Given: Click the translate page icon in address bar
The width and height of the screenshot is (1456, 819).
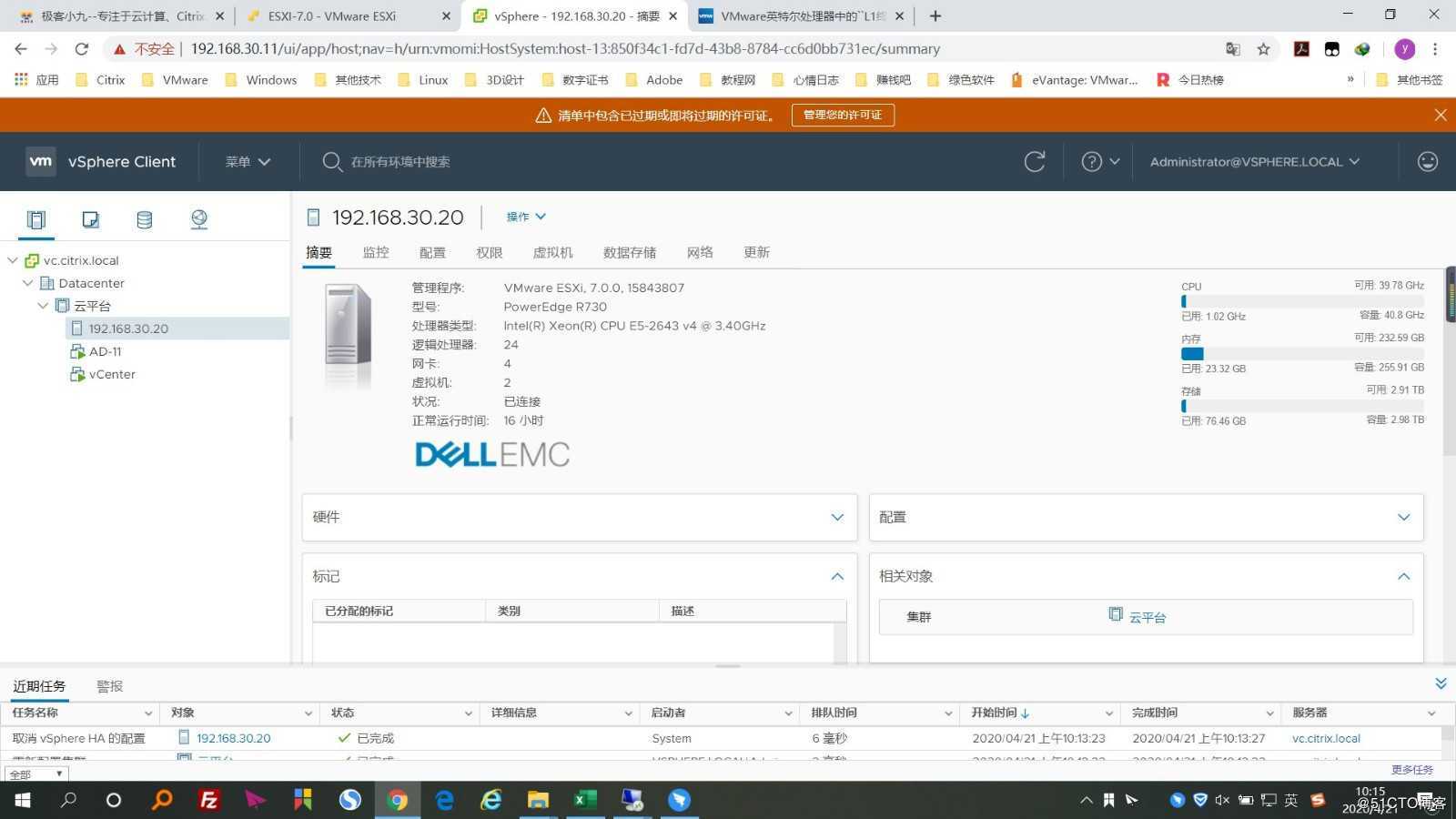Looking at the screenshot, I should pos(1233,49).
